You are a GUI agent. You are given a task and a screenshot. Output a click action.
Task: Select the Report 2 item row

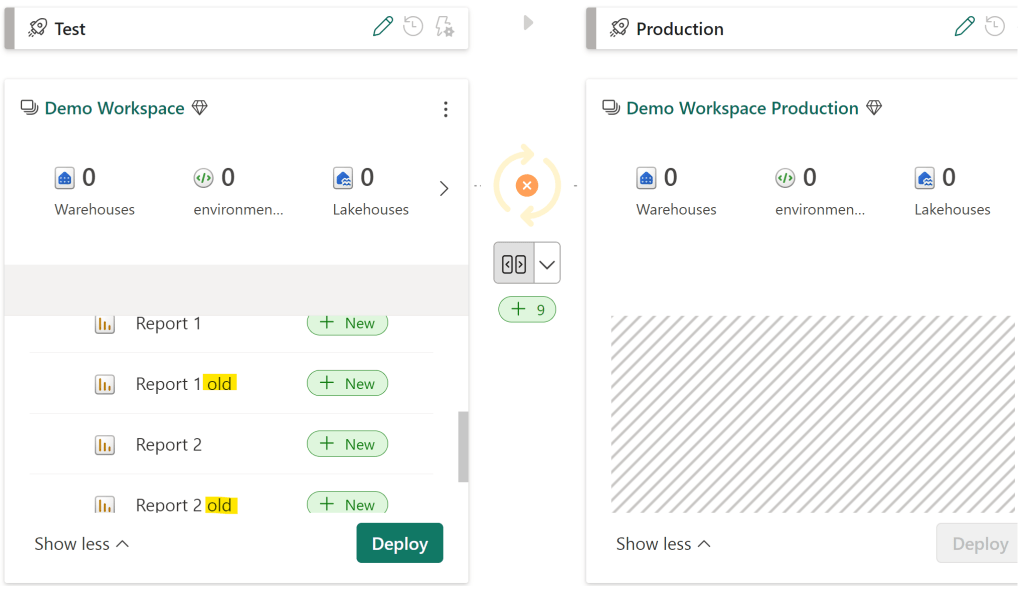coord(169,445)
